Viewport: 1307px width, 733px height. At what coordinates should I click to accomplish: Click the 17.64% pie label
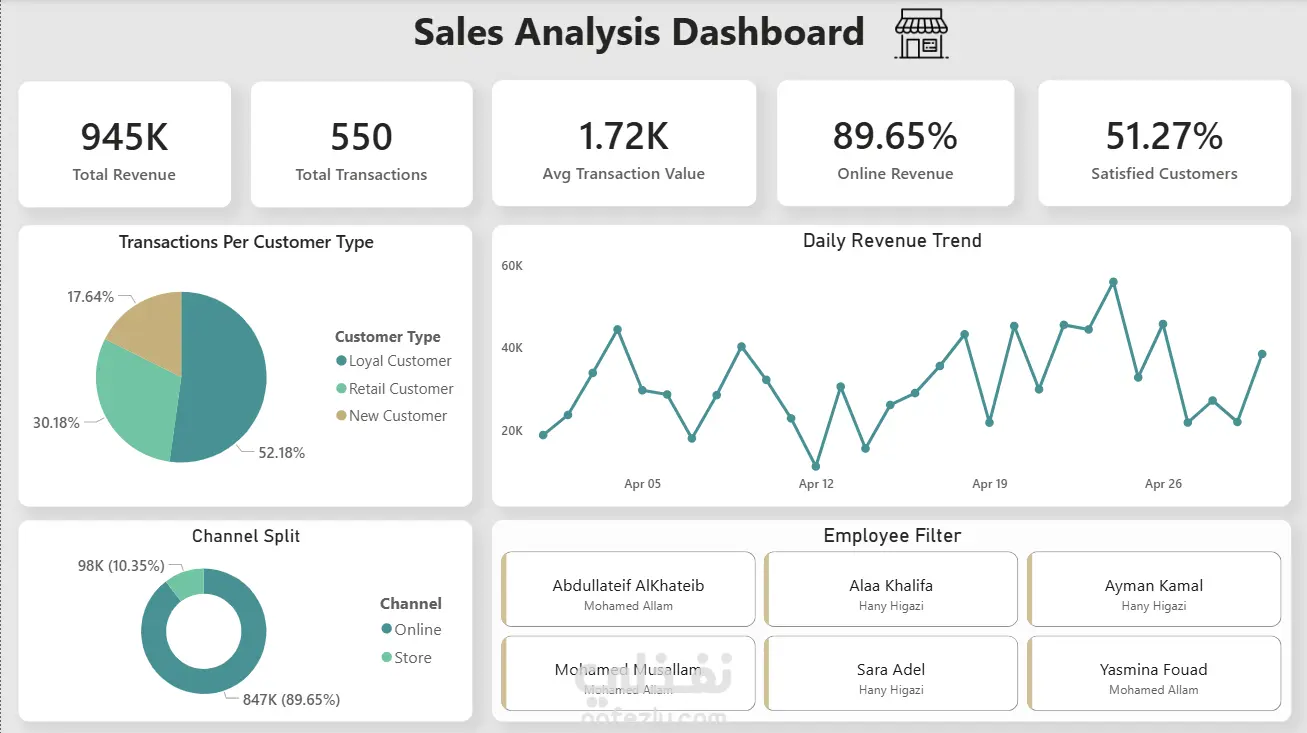[91, 297]
